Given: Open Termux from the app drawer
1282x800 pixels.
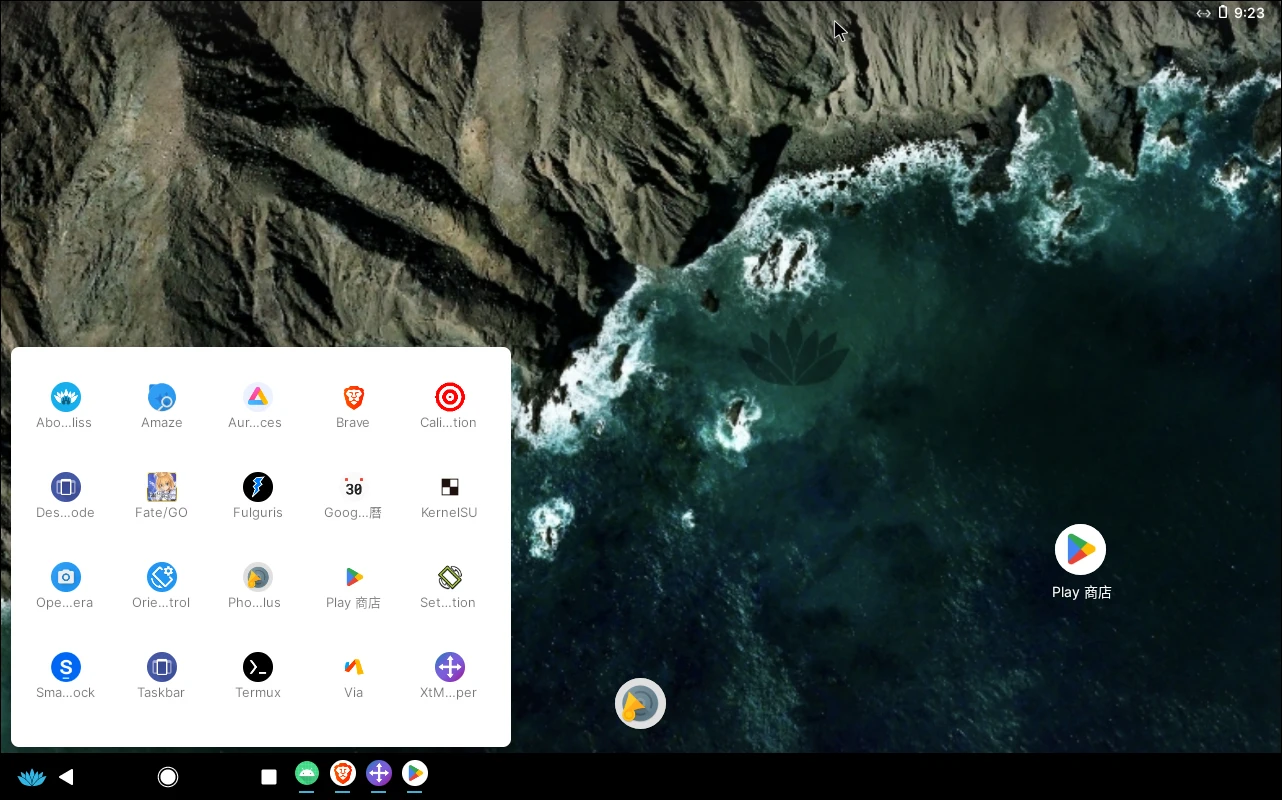Looking at the screenshot, I should click(258, 668).
